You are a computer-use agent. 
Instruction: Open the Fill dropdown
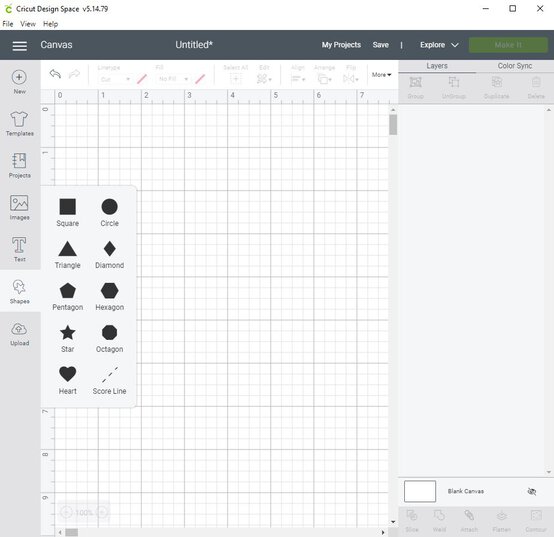173,79
